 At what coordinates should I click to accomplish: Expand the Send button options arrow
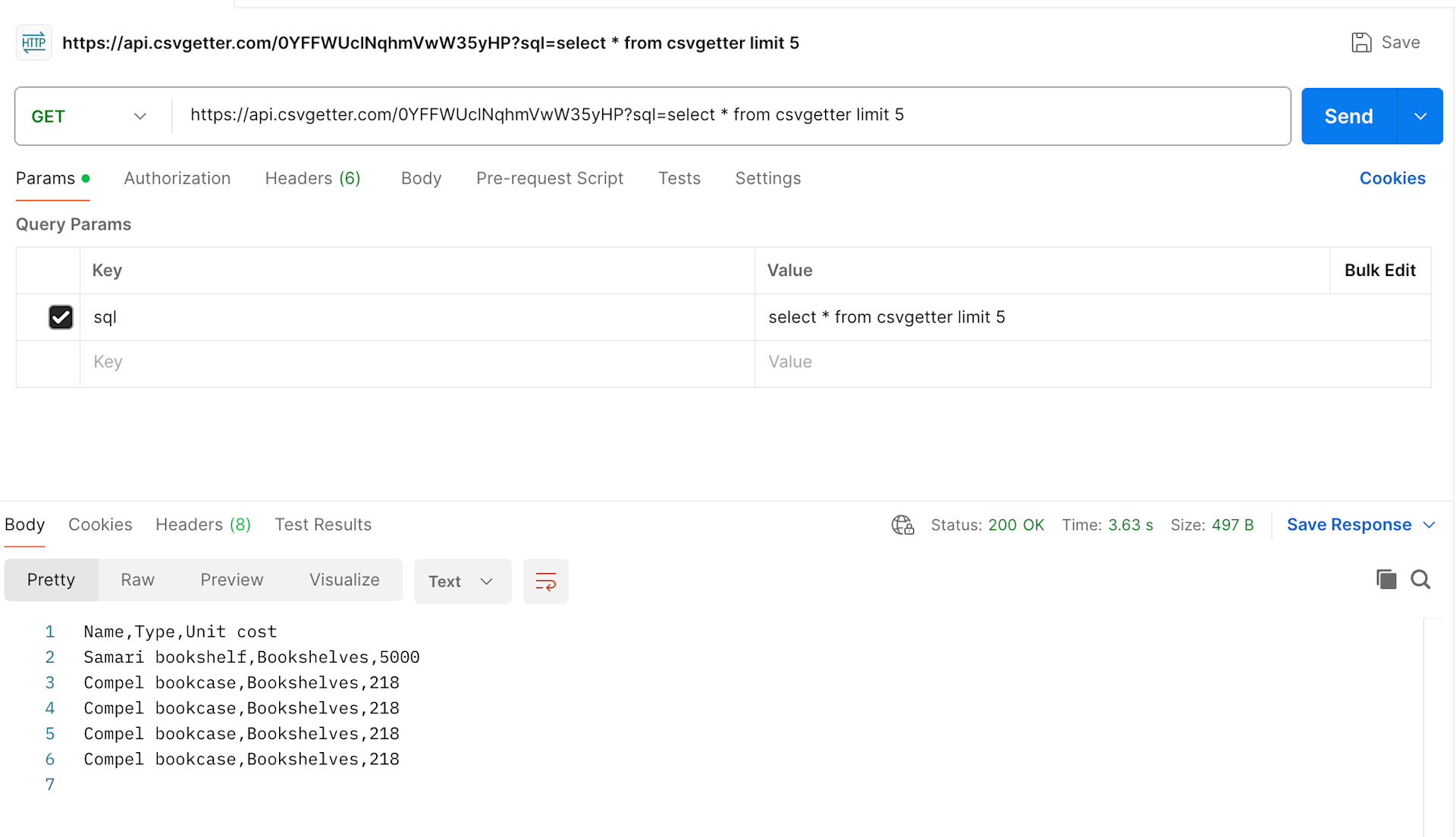pyautogui.click(x=1421, y=116)
